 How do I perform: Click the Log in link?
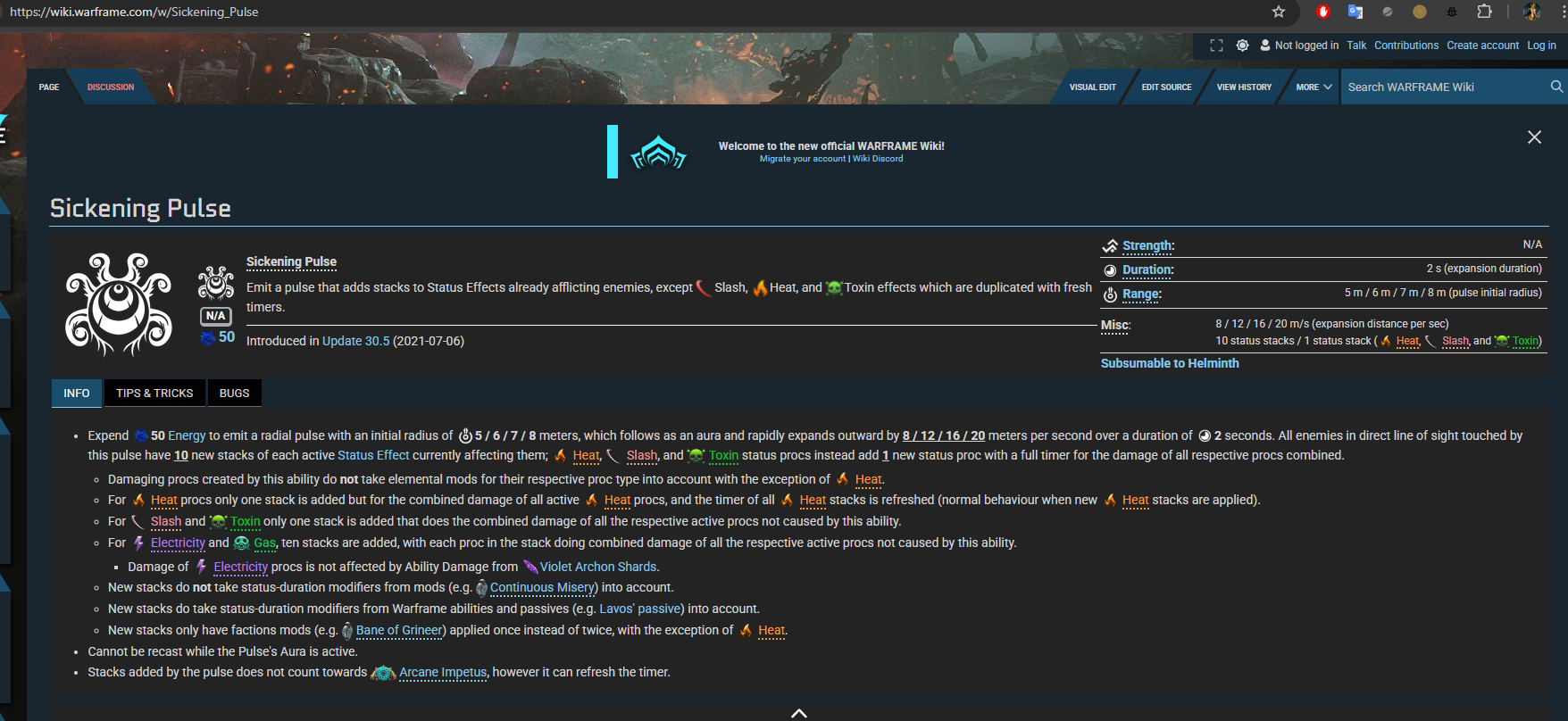1541,46
